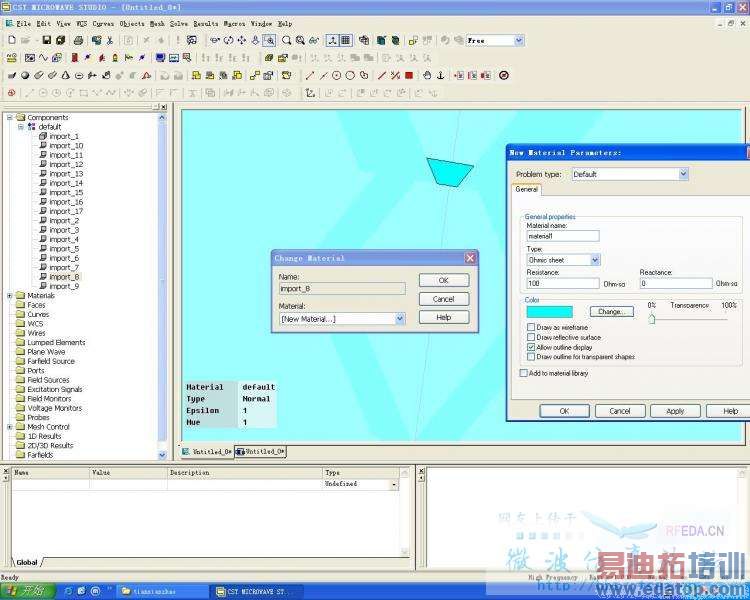Toggle the highlighted Zoom view tool
This screenshot has width=750, height=600.
(x=269, y=40)
